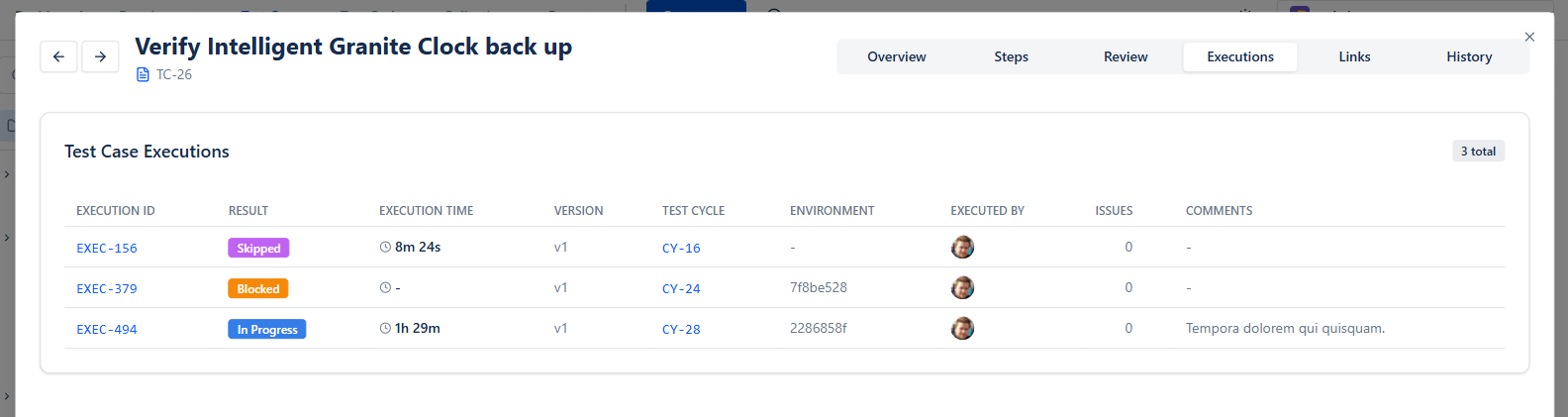This screenshot has height=417, width=1568.
Task: Click the next test case arrow
Action: click(100, 56)
